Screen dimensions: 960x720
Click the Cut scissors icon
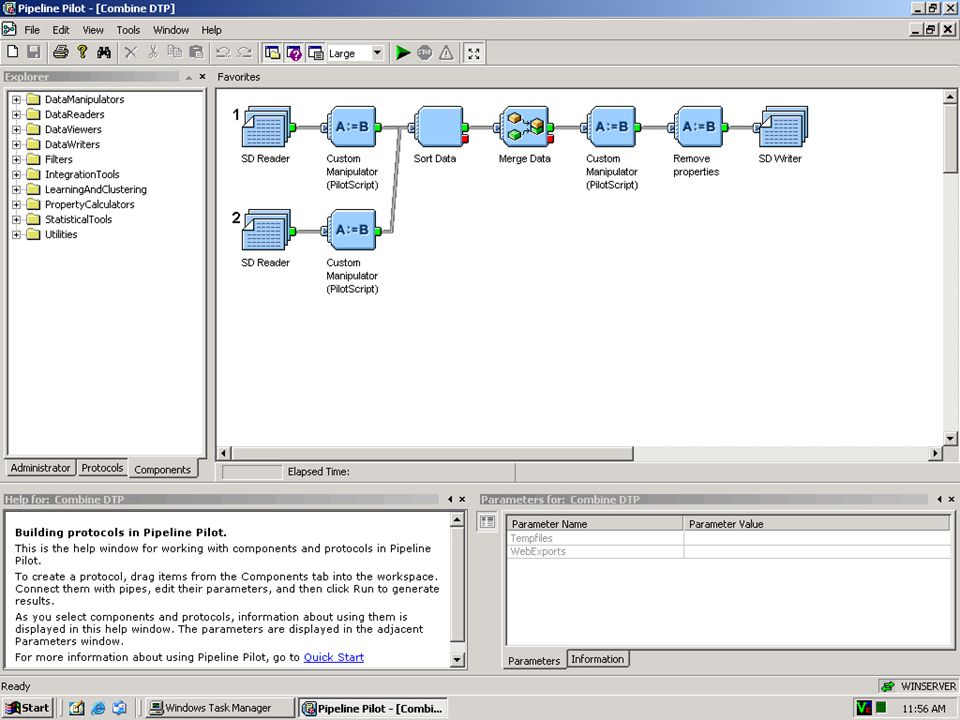[152, 53]
